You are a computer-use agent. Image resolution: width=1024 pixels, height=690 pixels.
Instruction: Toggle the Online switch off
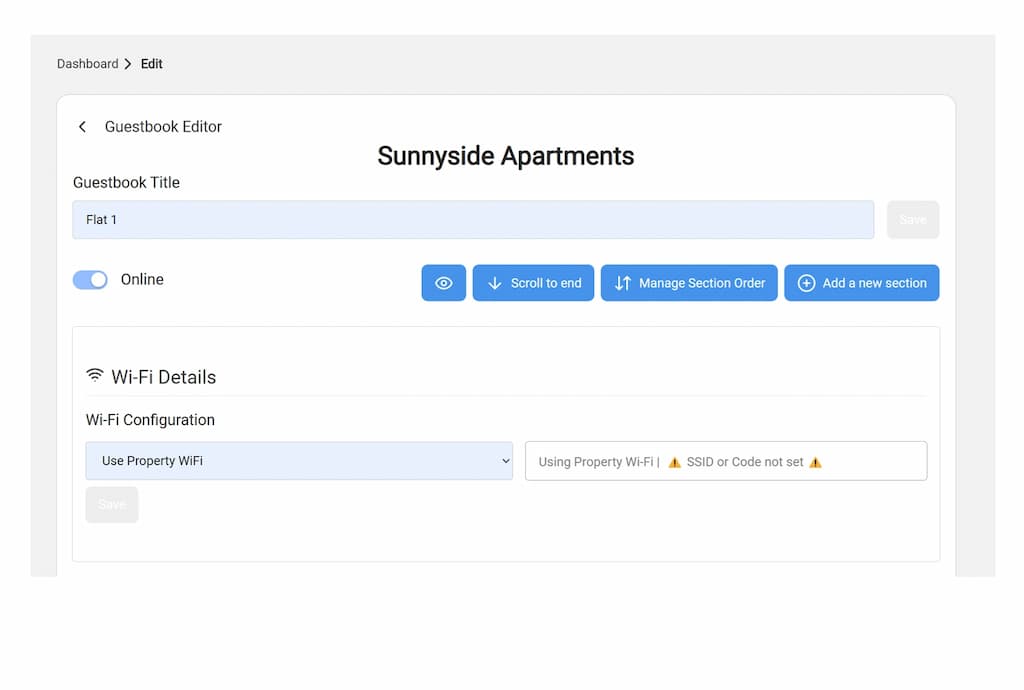point(90,280)
